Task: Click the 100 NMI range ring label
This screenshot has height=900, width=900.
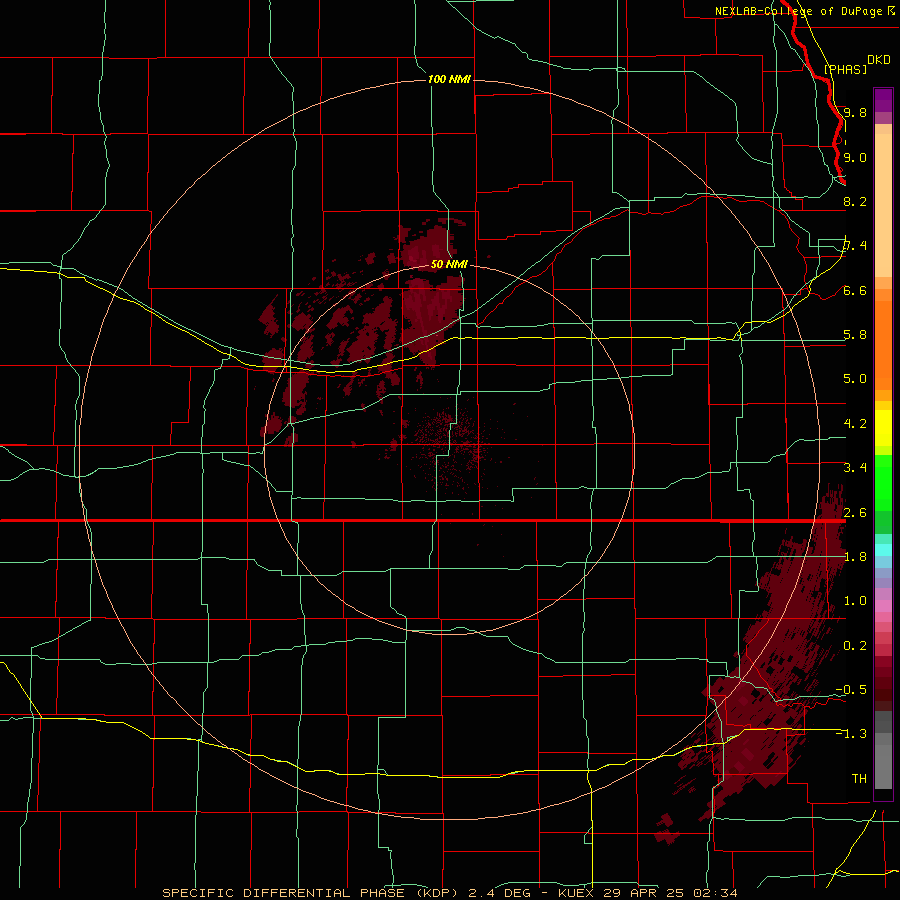Action: coord(449,79)
